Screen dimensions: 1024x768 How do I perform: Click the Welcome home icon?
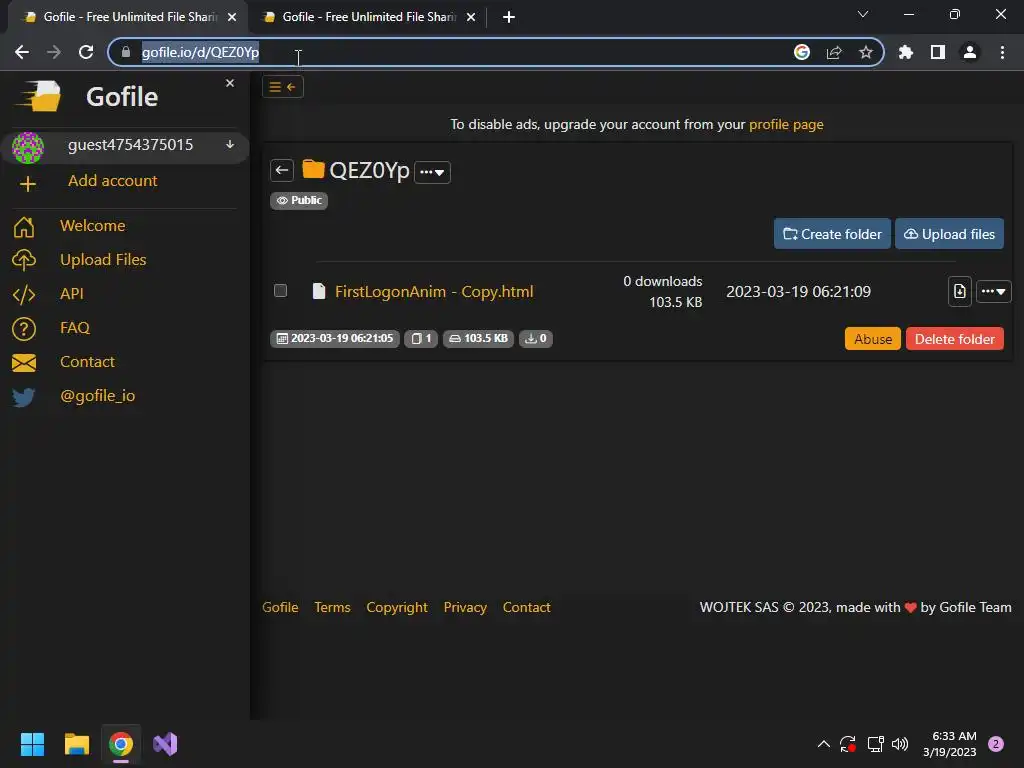tap(24, 227)
